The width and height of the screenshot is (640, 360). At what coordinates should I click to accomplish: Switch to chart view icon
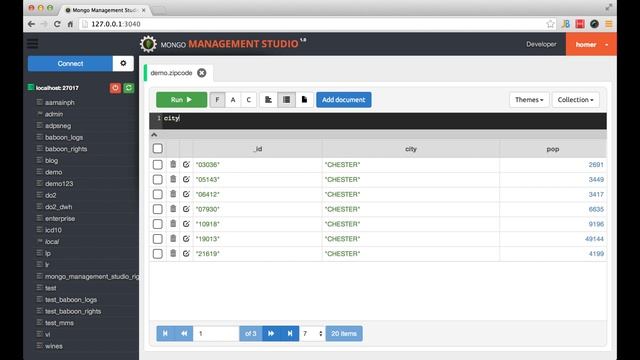click(x=268, y=100)
